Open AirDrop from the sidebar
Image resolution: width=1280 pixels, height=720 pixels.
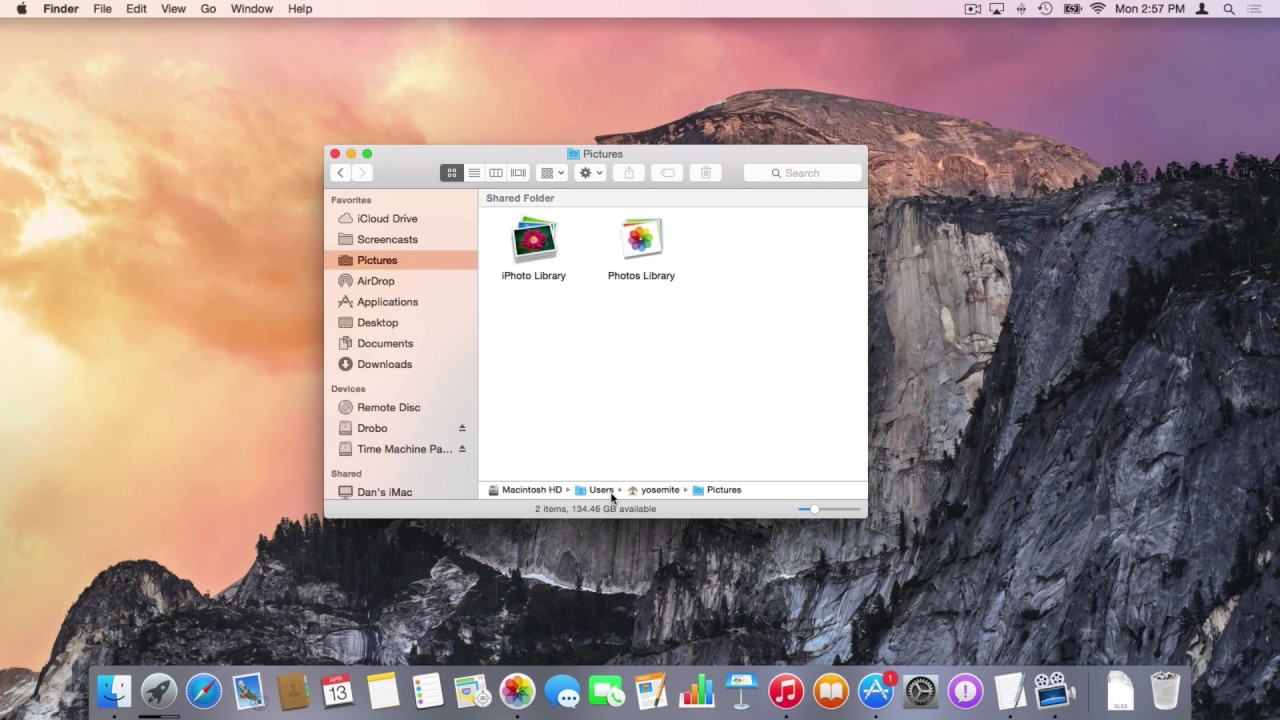400,281
